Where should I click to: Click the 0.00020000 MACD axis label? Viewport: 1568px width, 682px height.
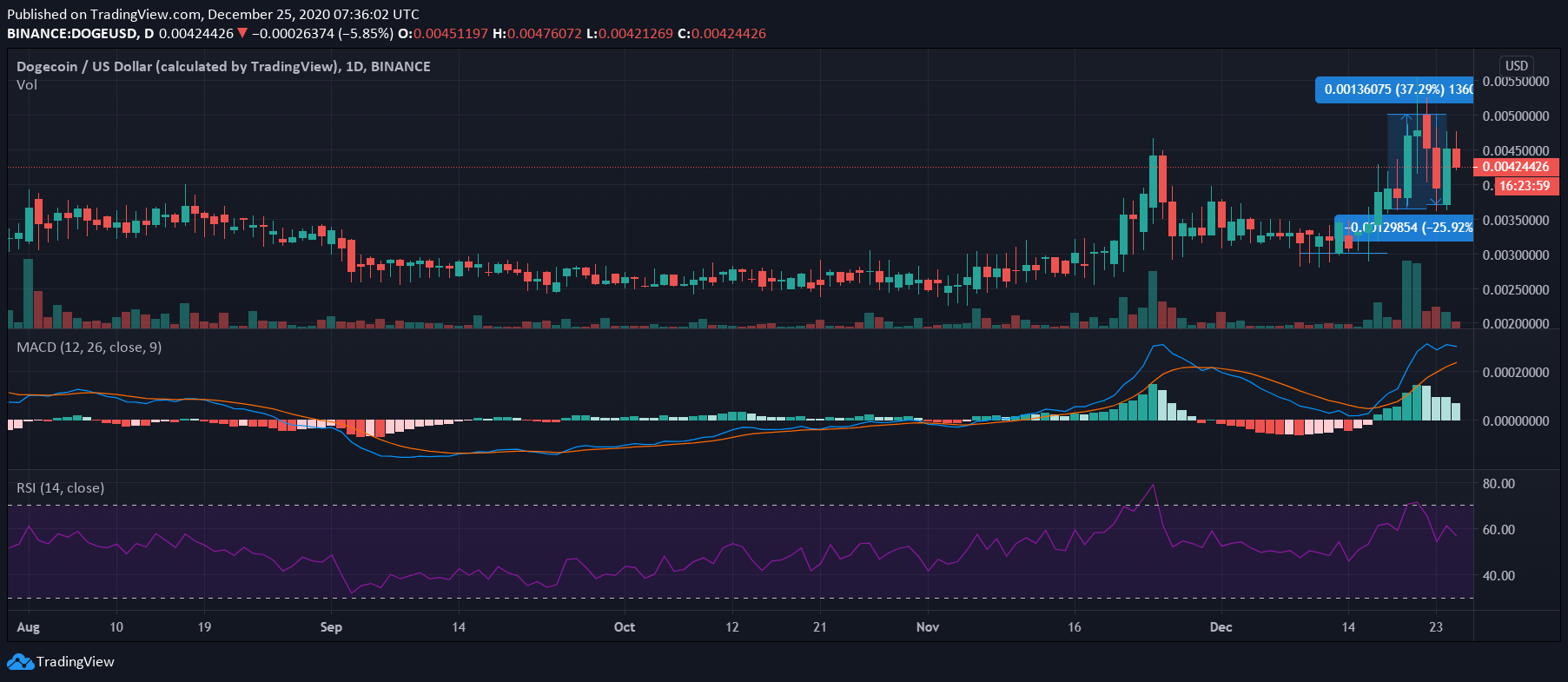point(1516,372)
